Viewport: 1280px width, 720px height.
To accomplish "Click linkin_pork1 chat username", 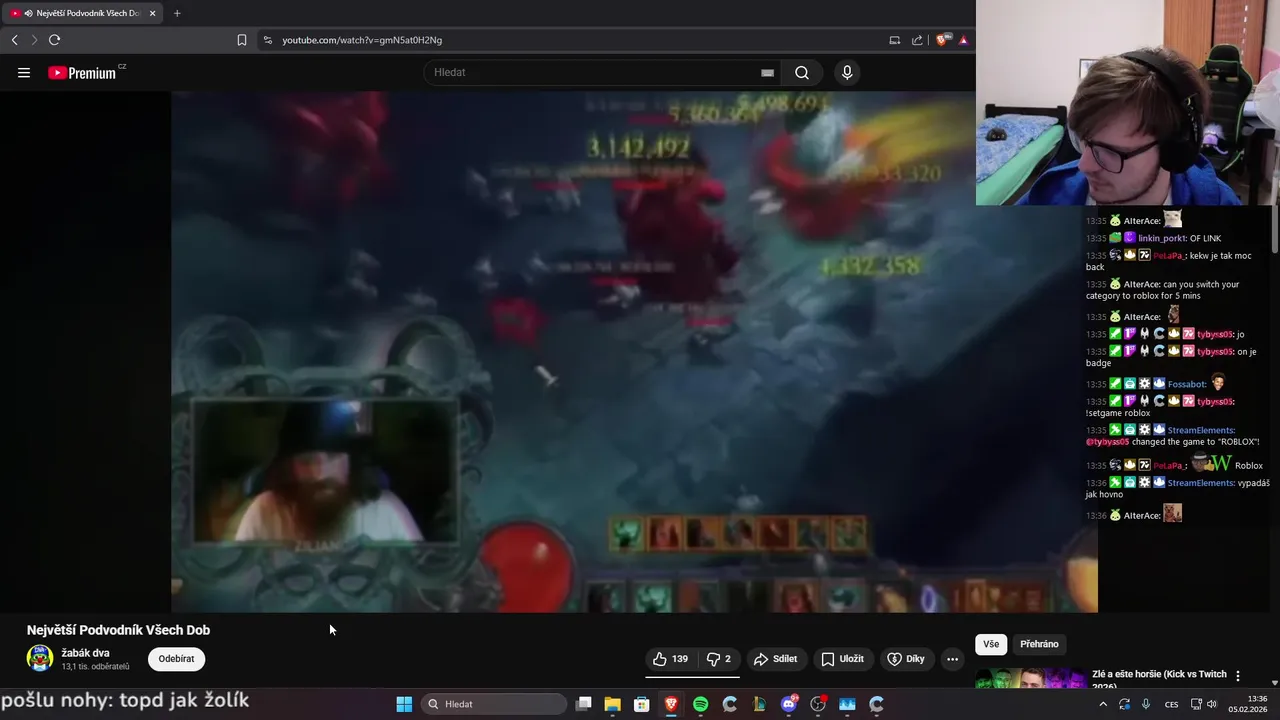I will (1161, 238).
